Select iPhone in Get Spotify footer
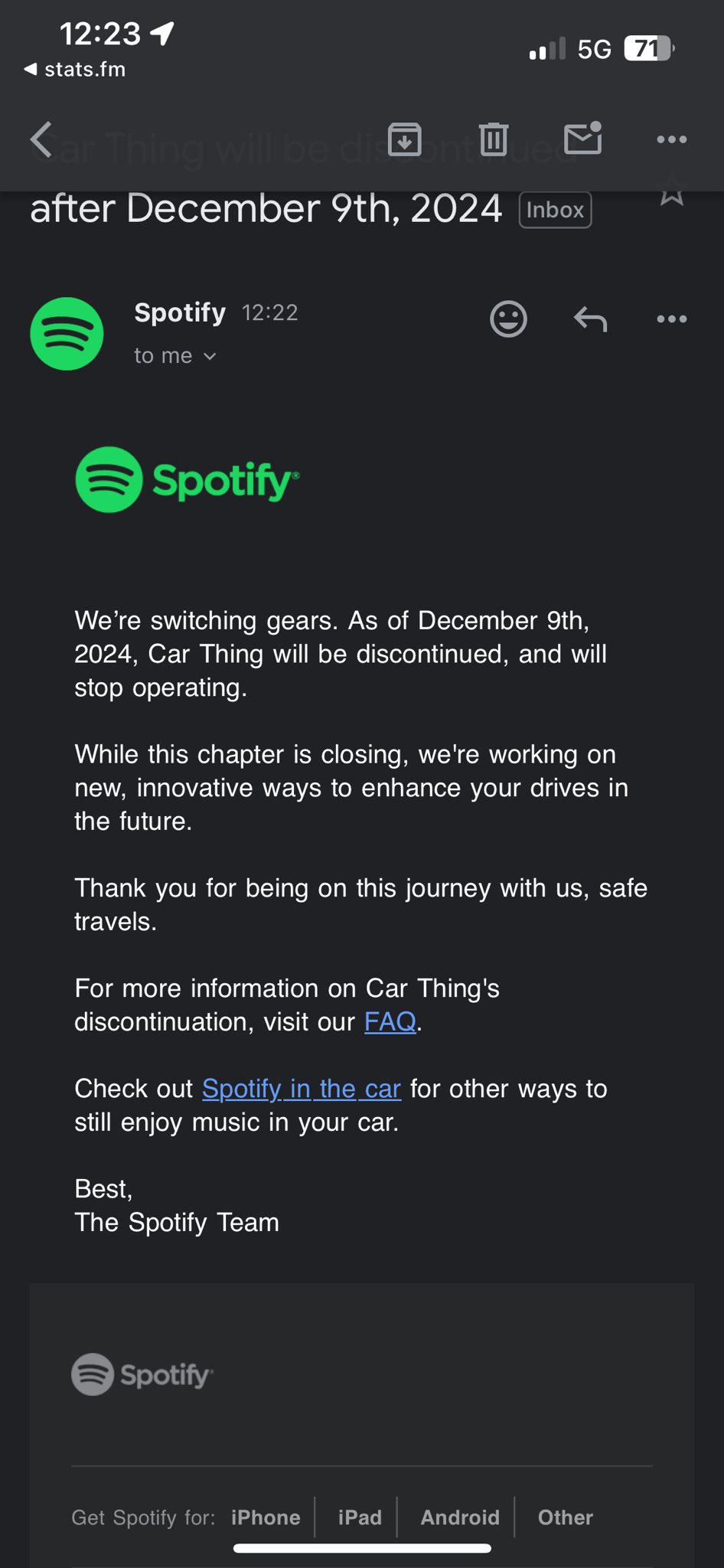 [266, 1517]
